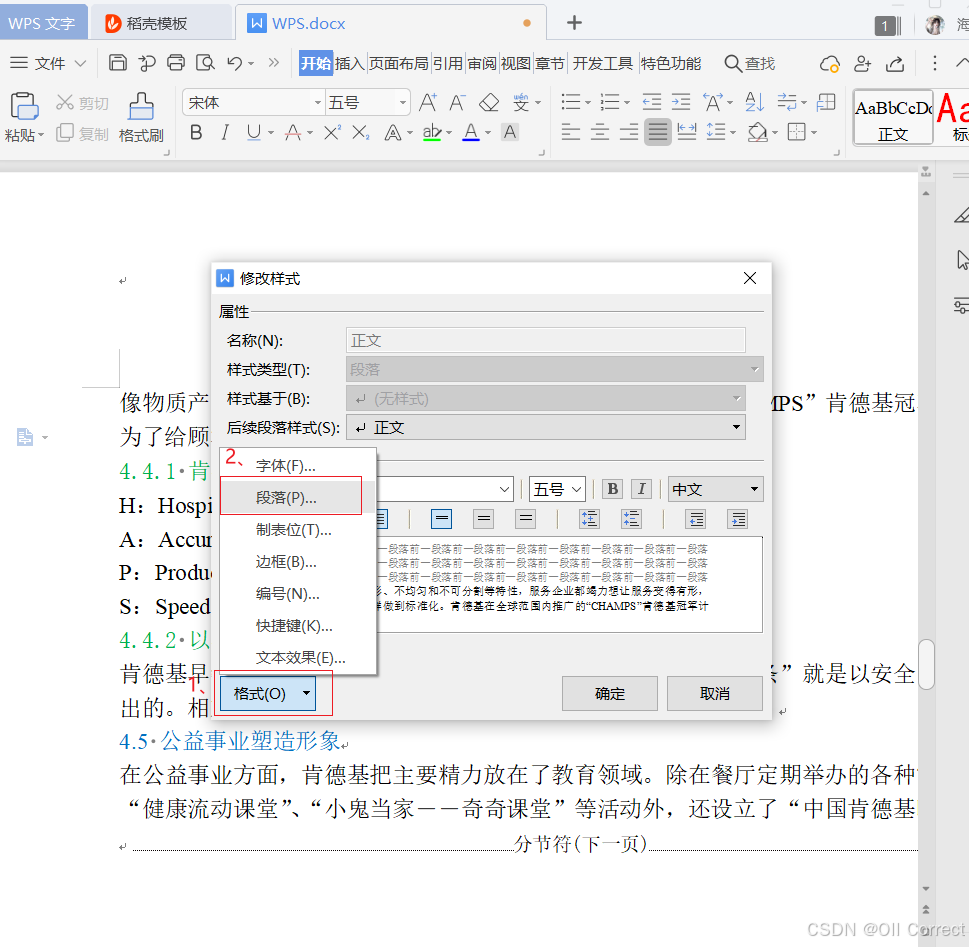Toggle Bold button in Modify Style dialog
This screenshot has width=969, height=947.
pyautogui.click(x=612, y=489)
